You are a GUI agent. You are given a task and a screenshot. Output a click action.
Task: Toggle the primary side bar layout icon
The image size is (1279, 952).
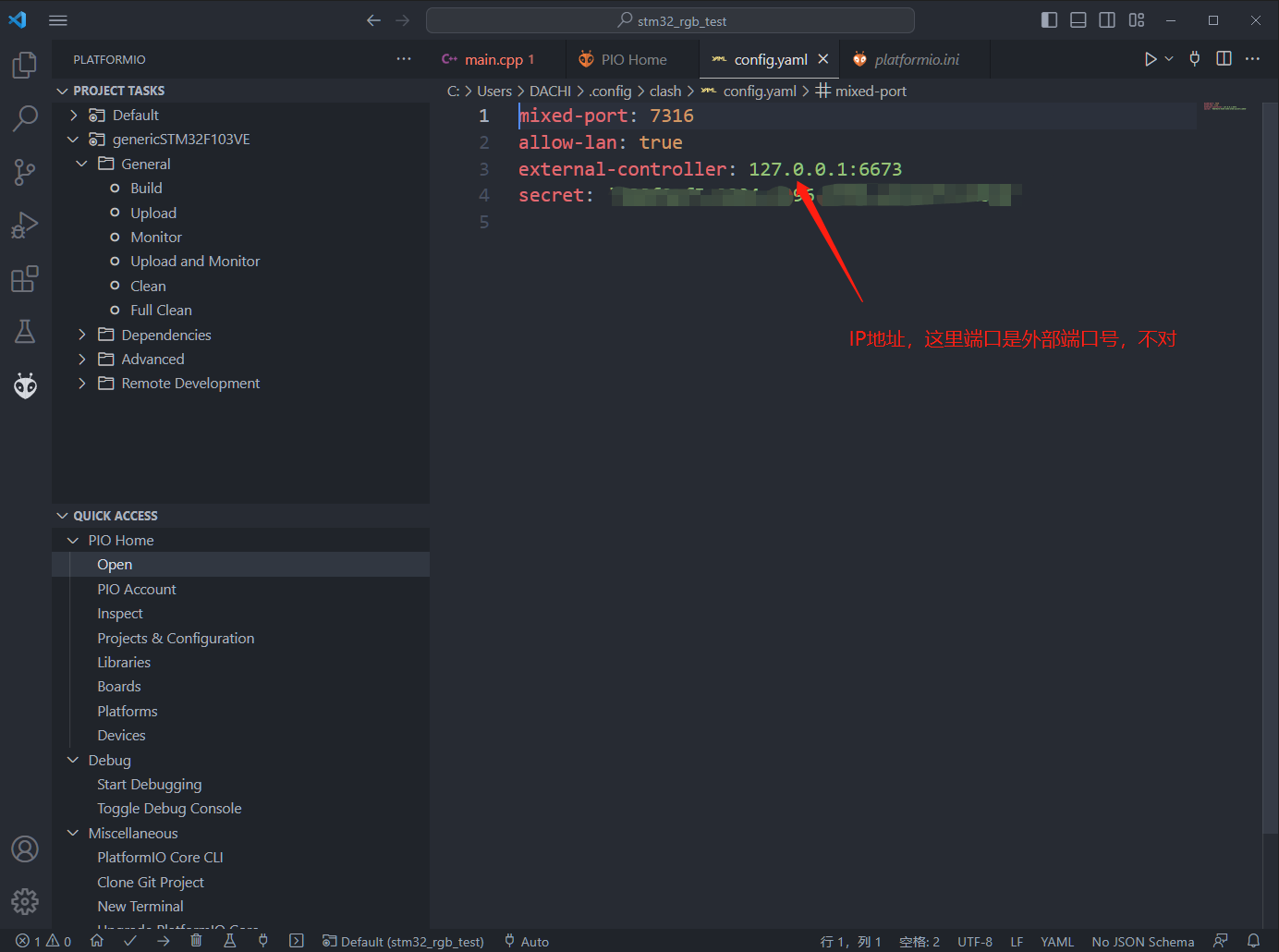pyautogui.click(x=1049, y=20)
